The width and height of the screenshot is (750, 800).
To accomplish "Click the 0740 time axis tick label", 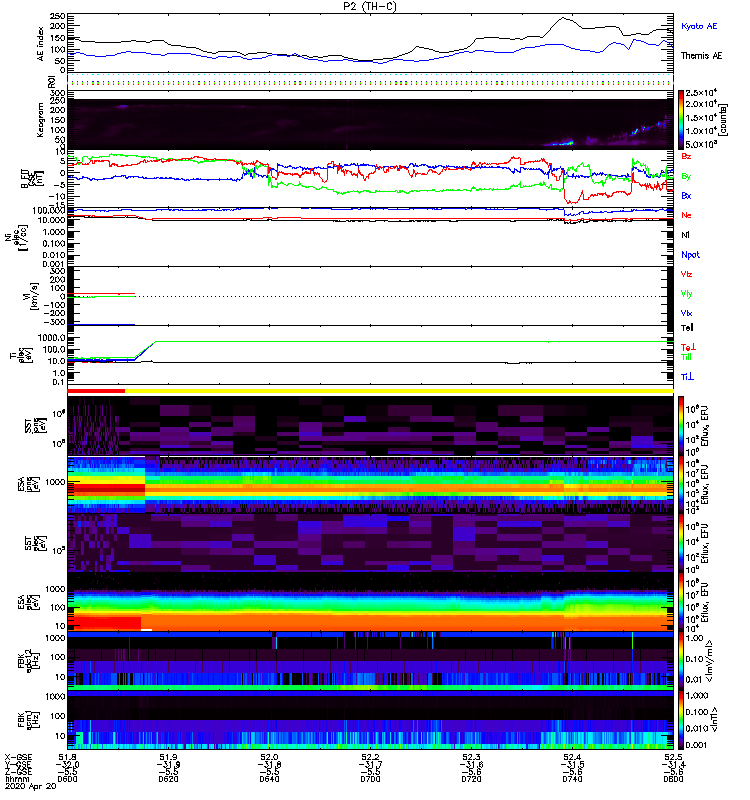I will (x=572, y=779).
